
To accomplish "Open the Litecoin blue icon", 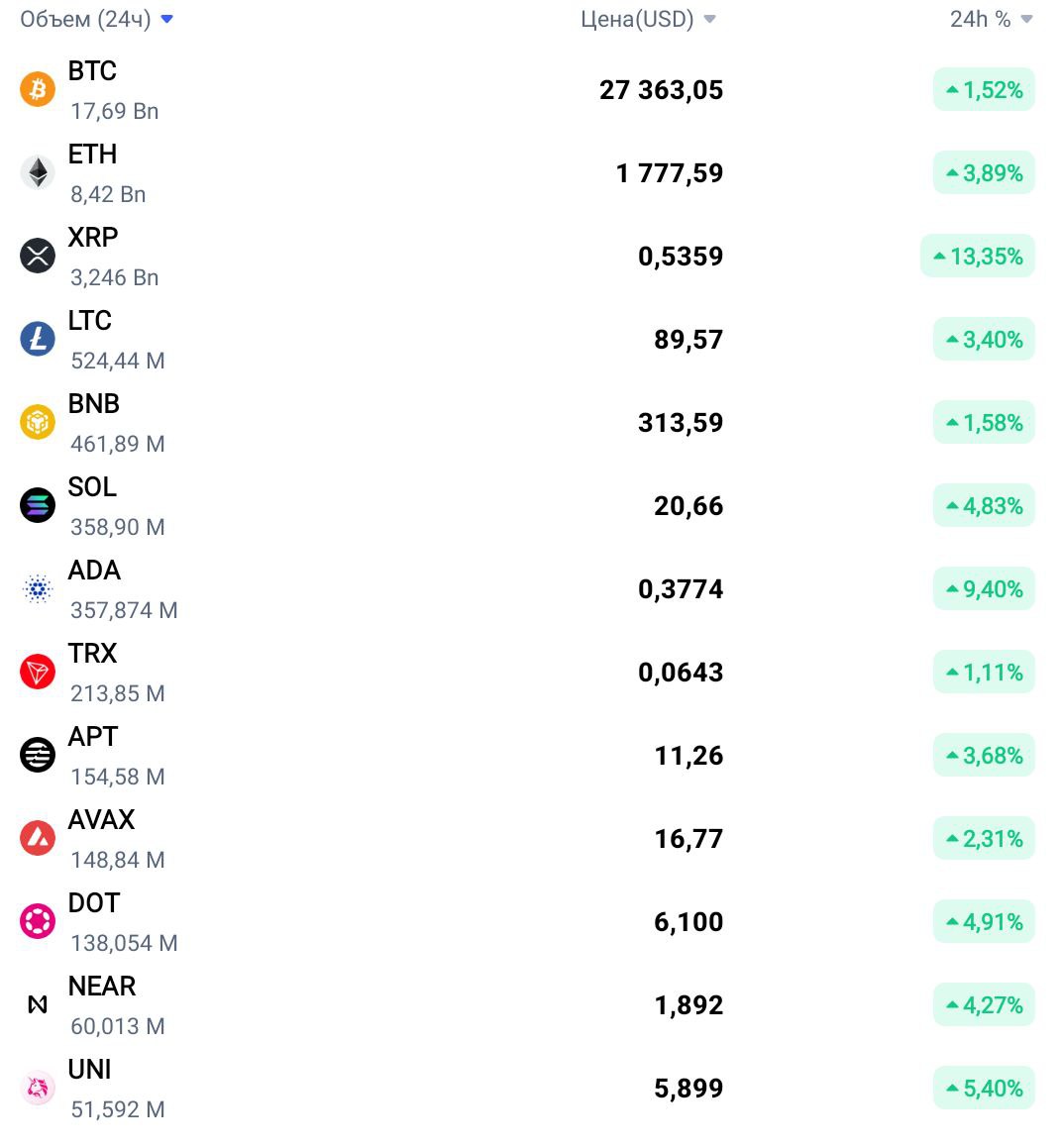I will [x=38, y=339].
